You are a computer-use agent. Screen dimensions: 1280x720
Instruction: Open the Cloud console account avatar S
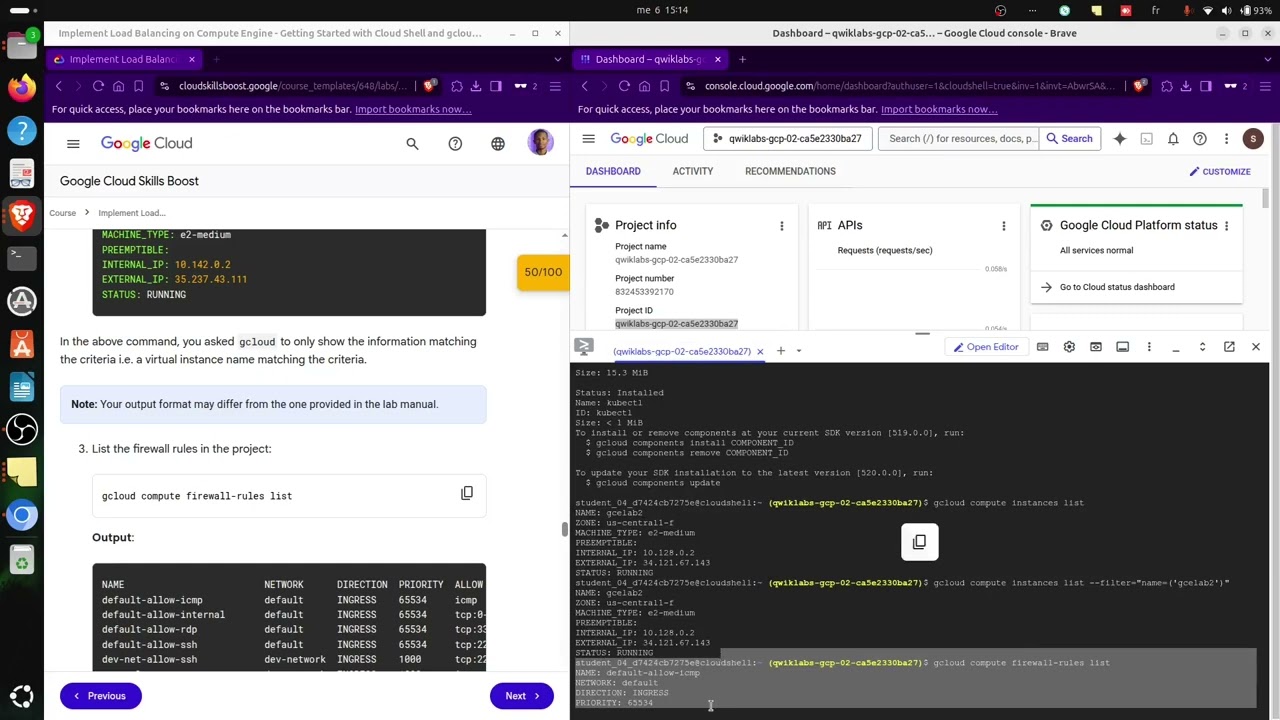1253,139
